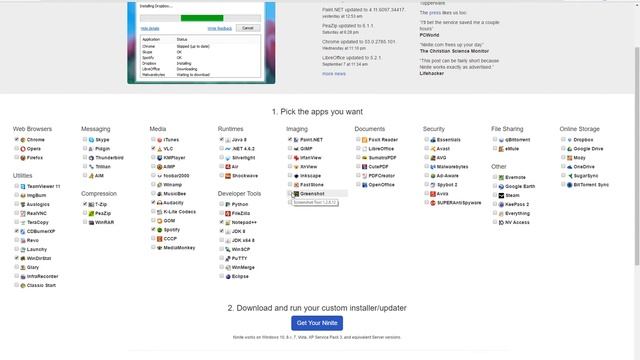The width and height of the screenshot is (640, 360).
Task: Uncheck the 7-Zip checkbox
Action: pyautogui.click(x=85, y=204)
